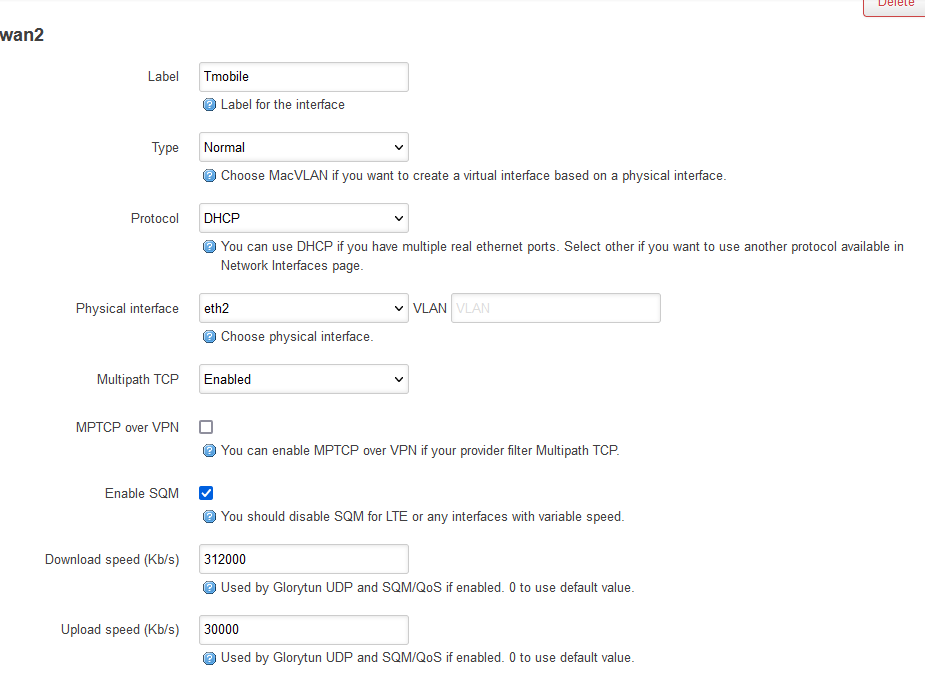Click the MPTCP over VPN help icon

[x=209, y=450]
